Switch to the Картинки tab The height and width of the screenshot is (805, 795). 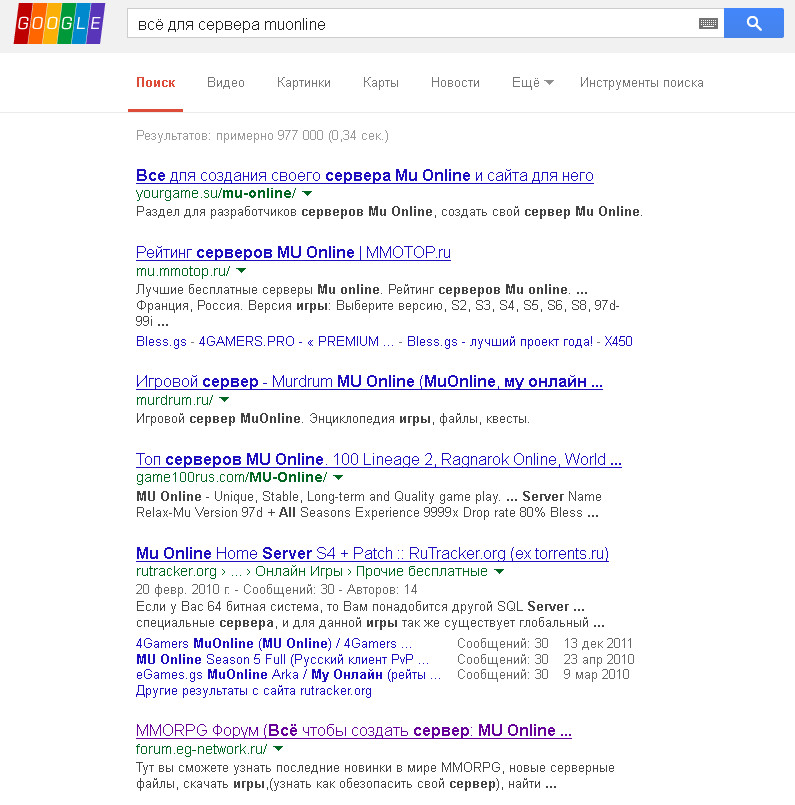(303, 83)
